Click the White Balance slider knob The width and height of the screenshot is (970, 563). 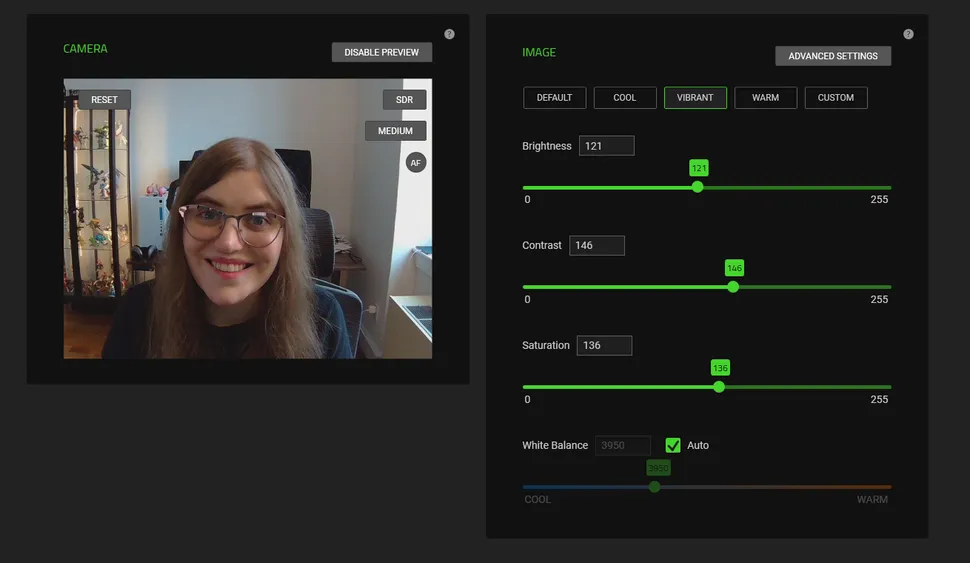(655, 487)
